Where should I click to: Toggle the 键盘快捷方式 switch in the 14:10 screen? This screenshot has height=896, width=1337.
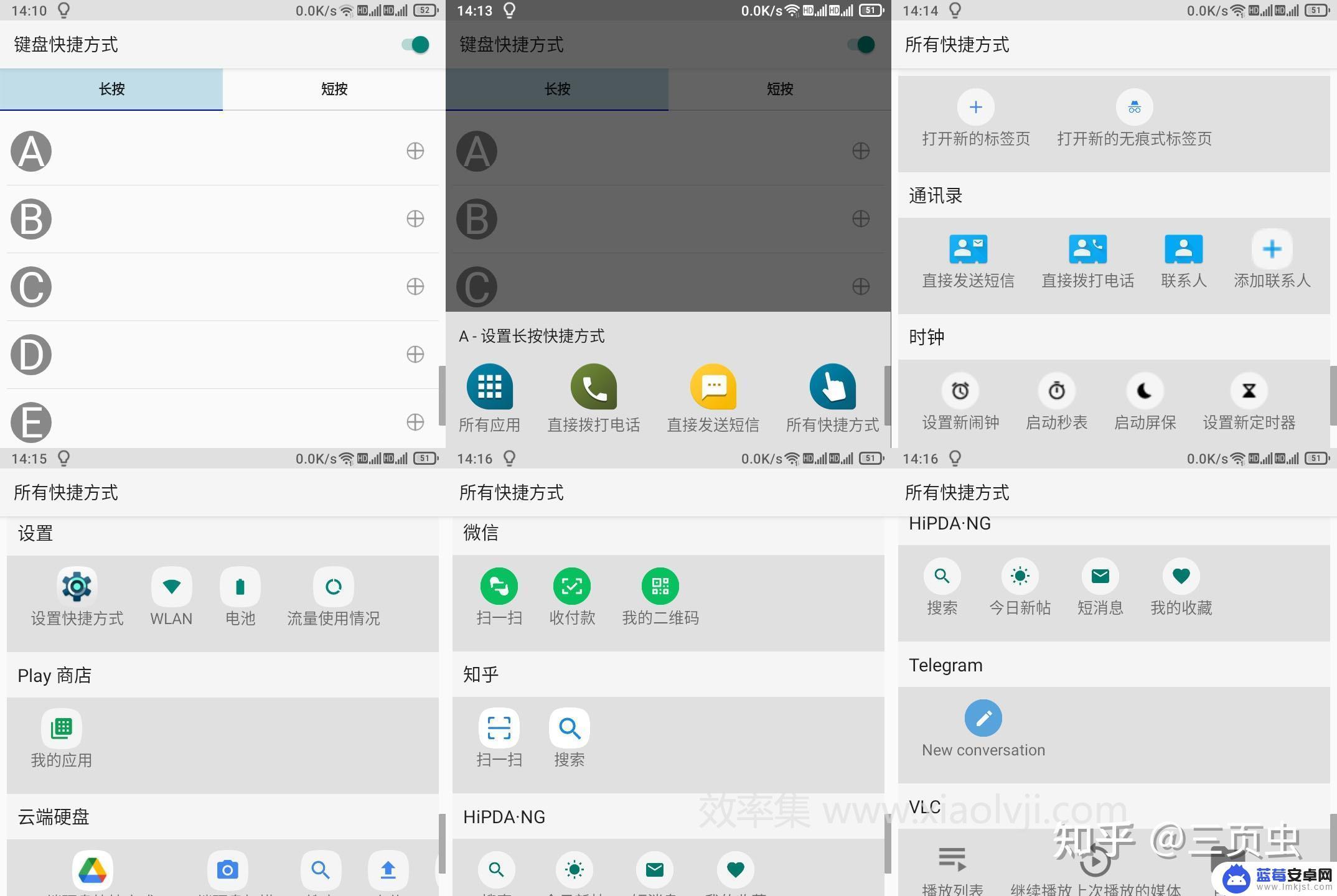pos(415,45)
